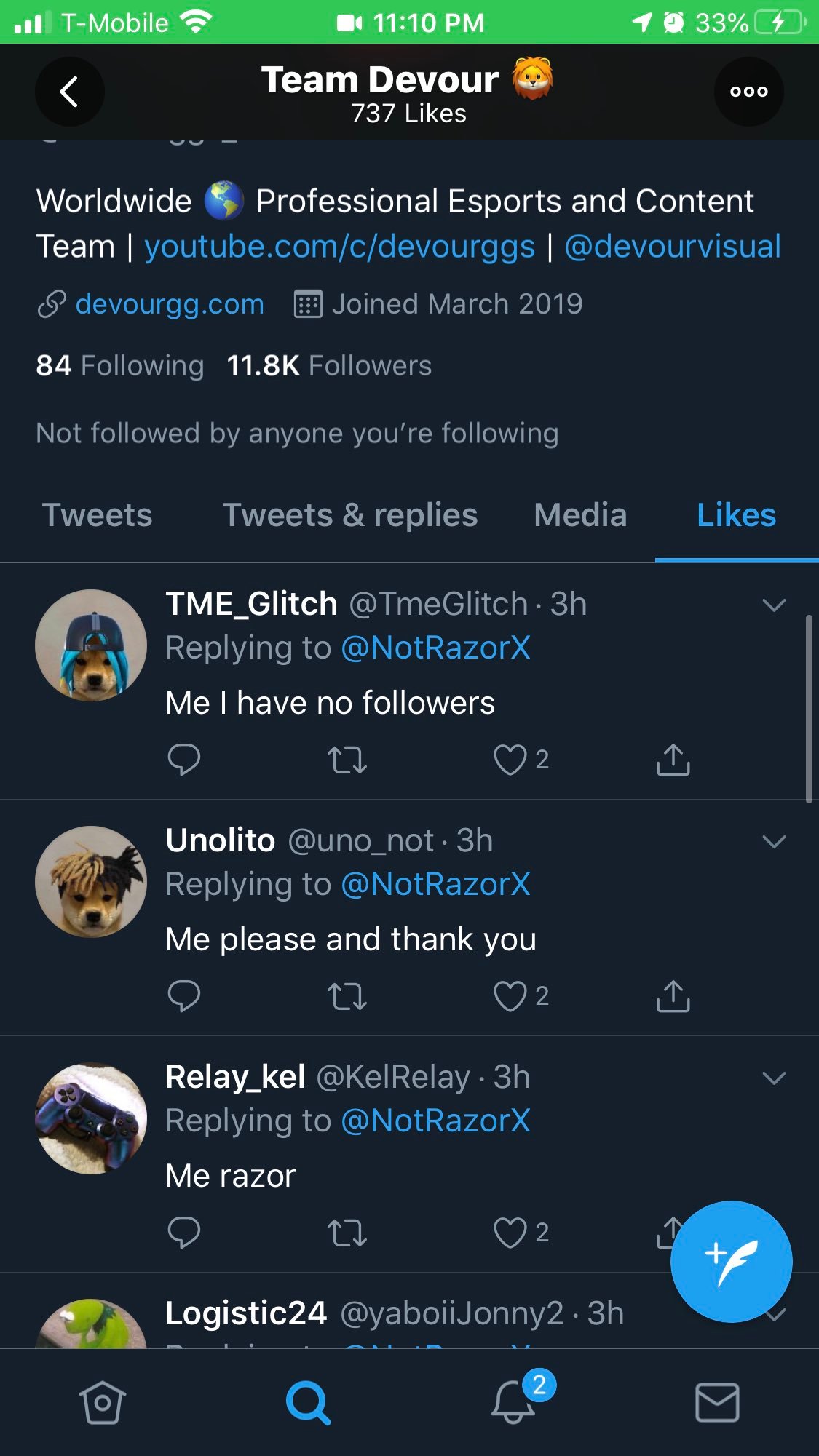This screenshot has width=819, height=1456.
Task: Expand options chevron on TME_Glitch tweet
Action: pos(773,605)
